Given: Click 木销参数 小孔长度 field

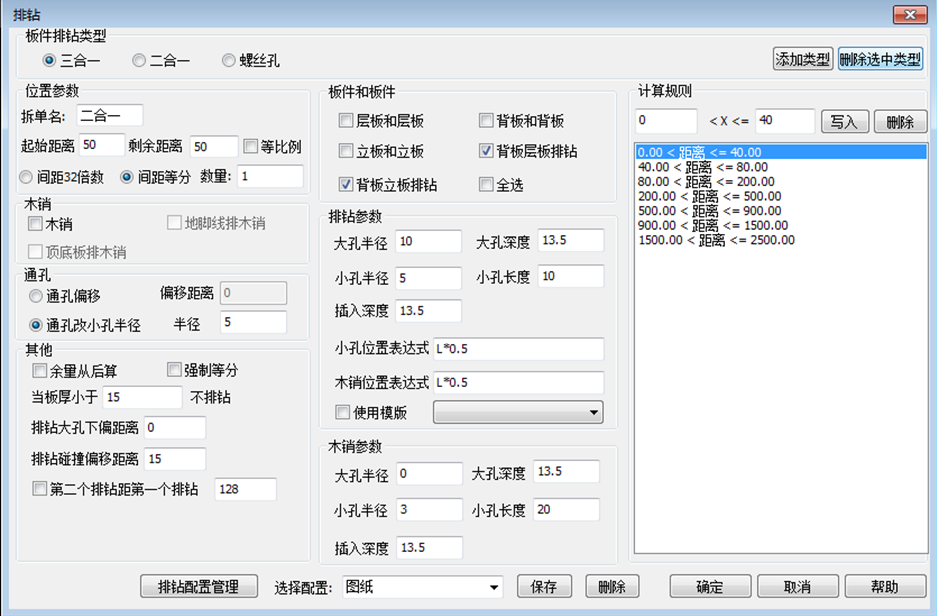Looking at the screenshot, I should 567,510.
